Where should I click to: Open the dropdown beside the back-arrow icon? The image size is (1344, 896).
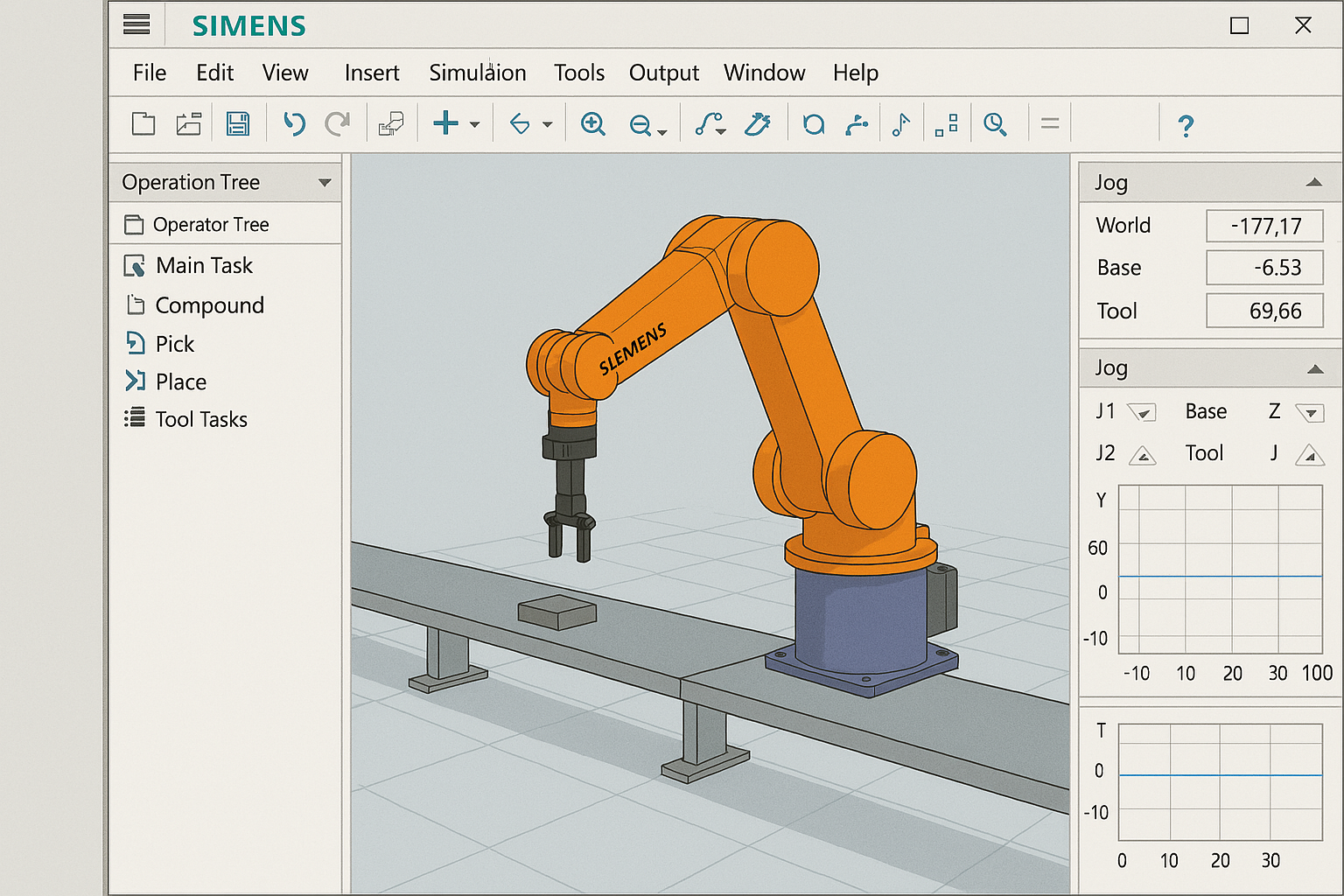pos(548,125)
